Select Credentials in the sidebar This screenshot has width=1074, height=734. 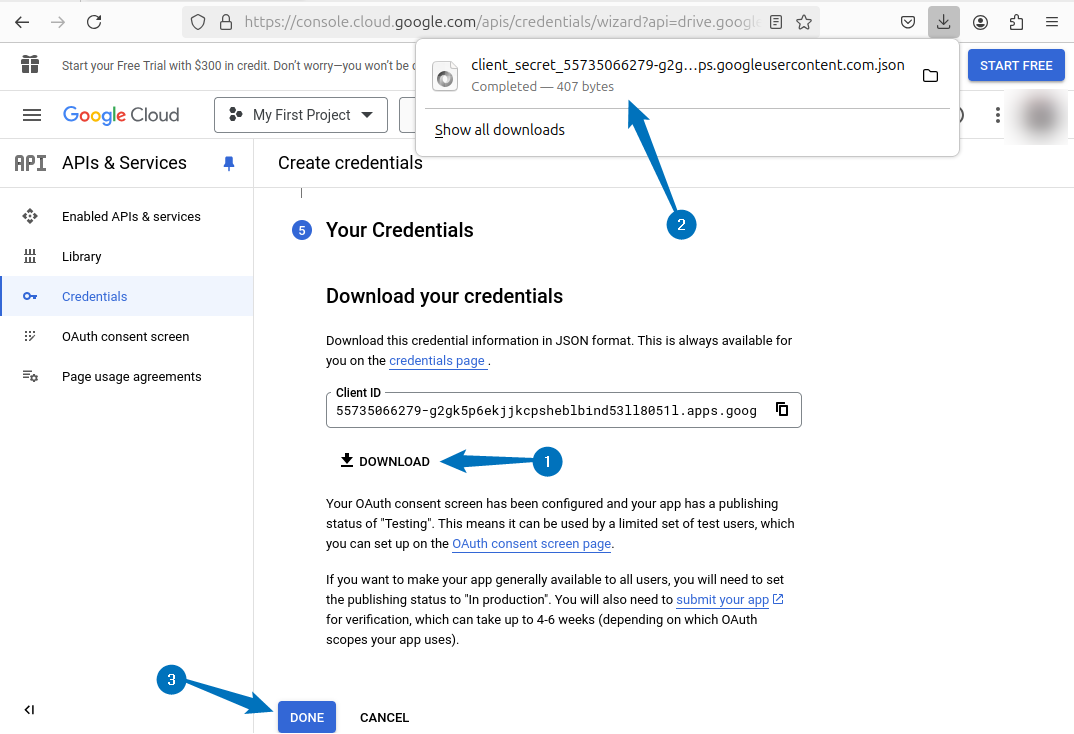click(95, 296)
